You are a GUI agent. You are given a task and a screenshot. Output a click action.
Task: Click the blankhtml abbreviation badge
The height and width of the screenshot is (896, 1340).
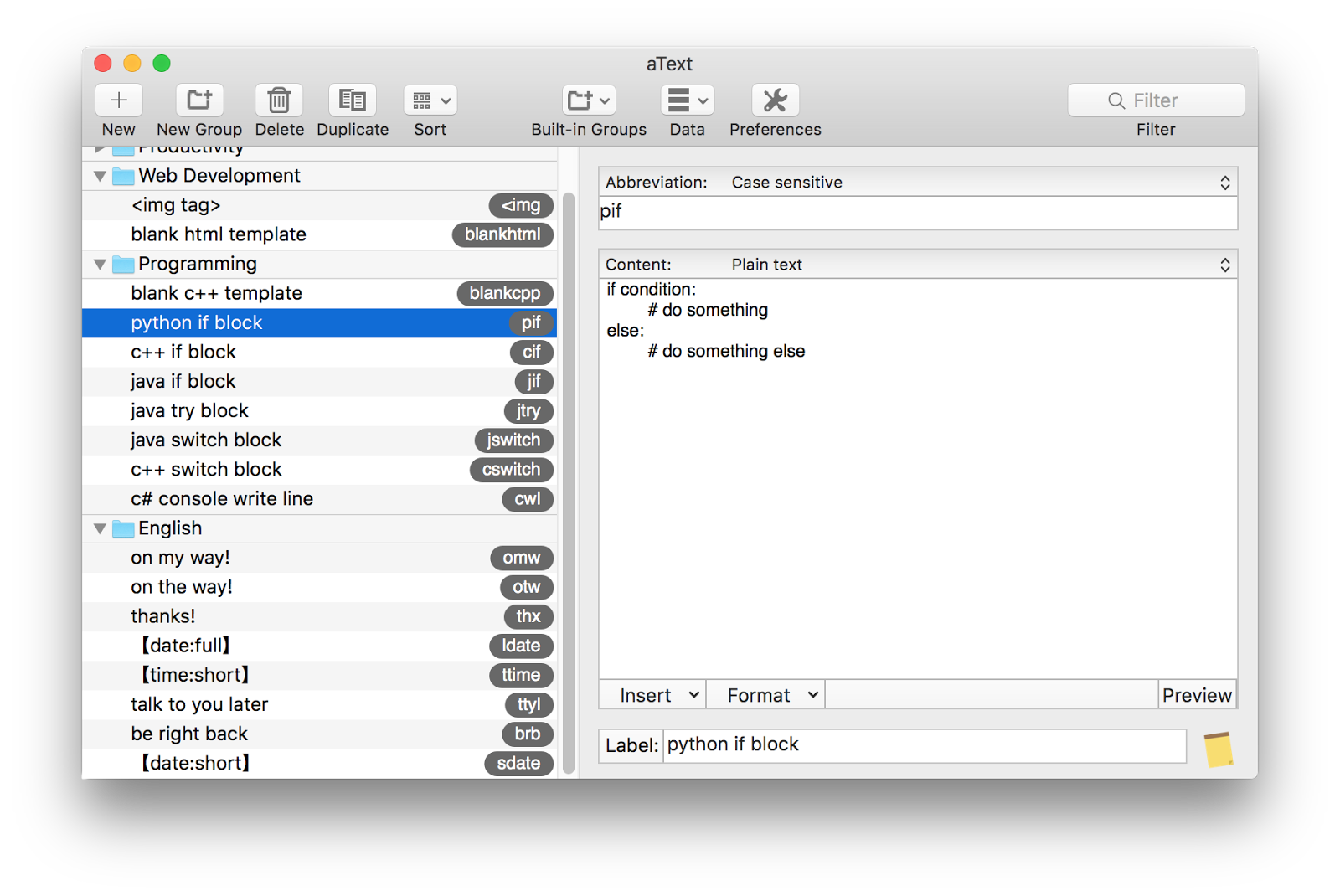tap(502, 234)
